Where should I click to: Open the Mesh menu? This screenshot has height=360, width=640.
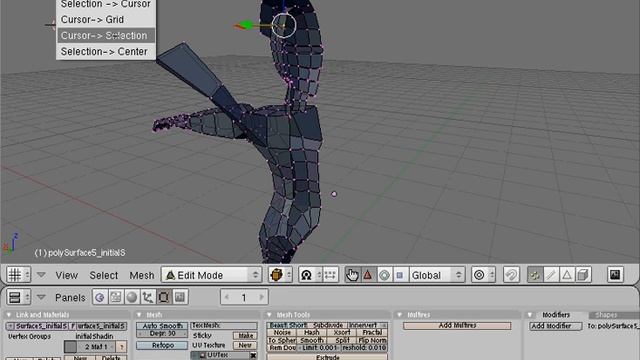coord(142,276)
